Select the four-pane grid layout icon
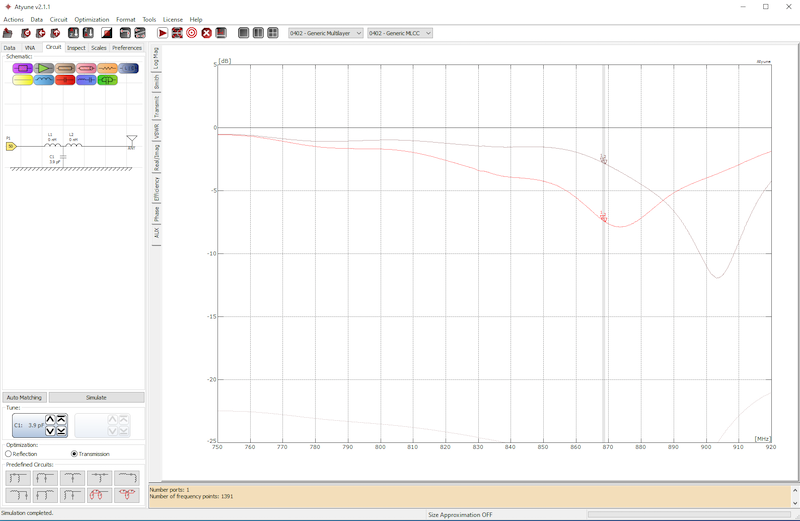The image size is (800, 521). coord(272,33)
